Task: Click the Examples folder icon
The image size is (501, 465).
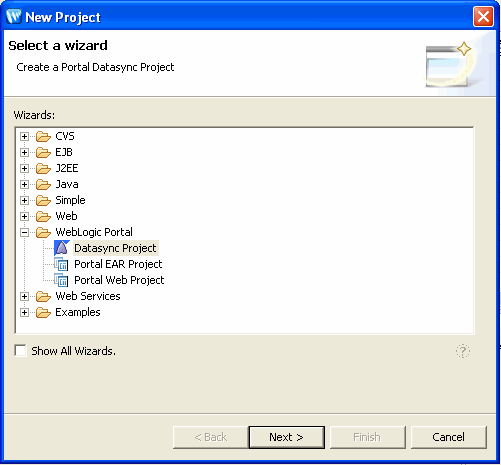Action: [43, 312]
